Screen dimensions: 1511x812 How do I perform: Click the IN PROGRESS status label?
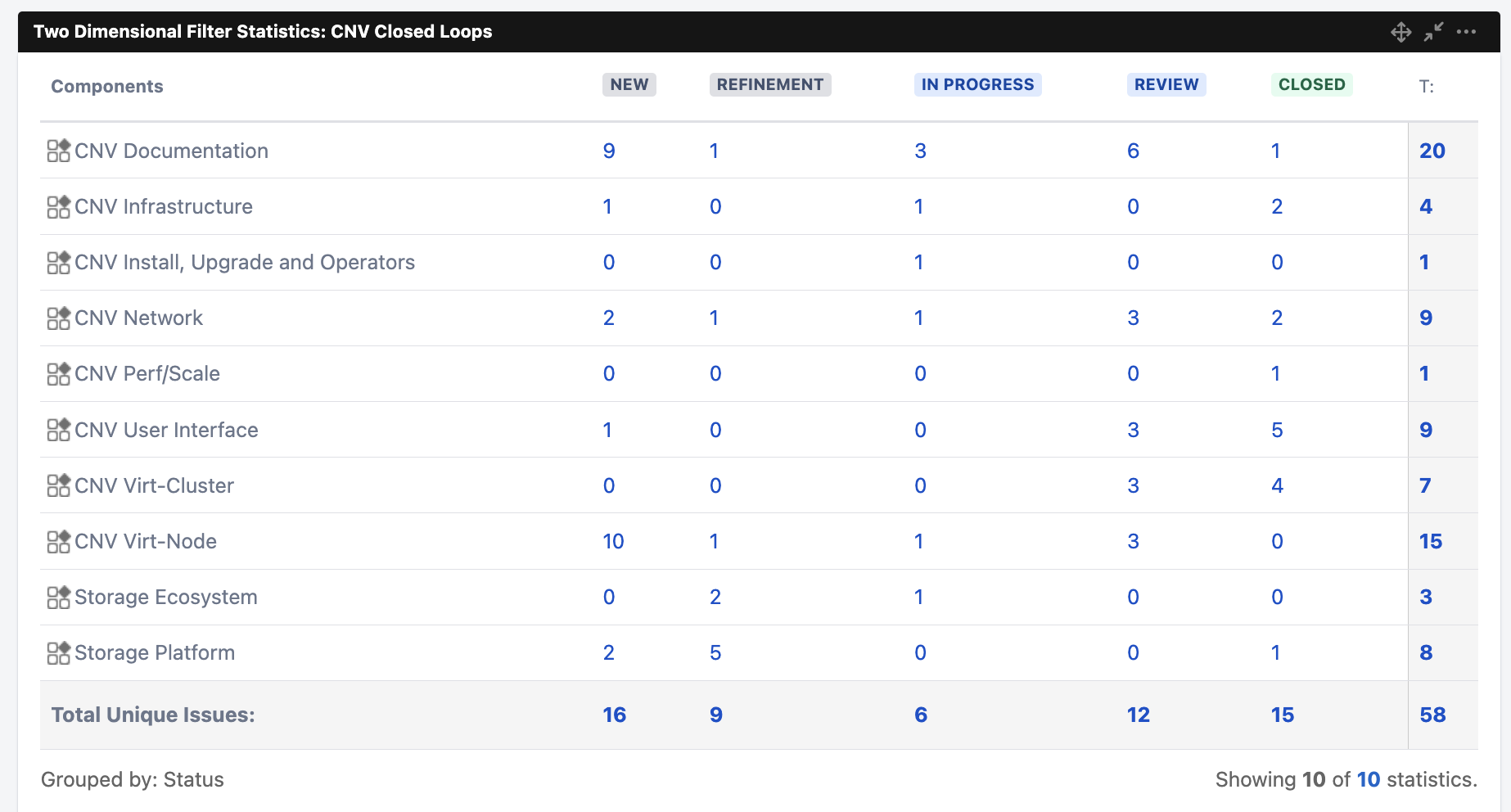pyautogui.click(x=977, y=85)
